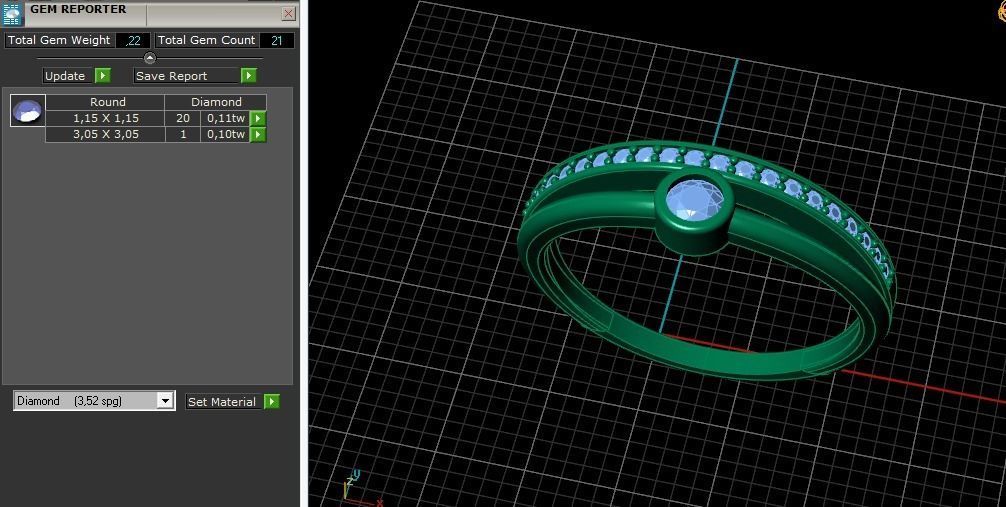Click the Total Gem Weight label
This screenshot has width=1006, height=507.
click(59, 40)
